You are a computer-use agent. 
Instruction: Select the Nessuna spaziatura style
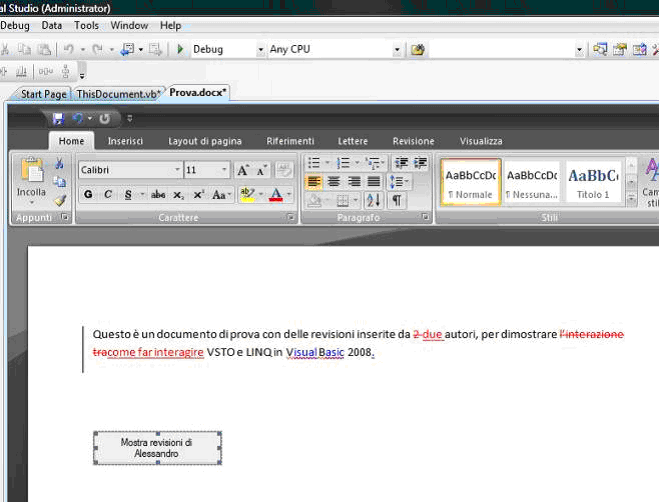(532, 182)
